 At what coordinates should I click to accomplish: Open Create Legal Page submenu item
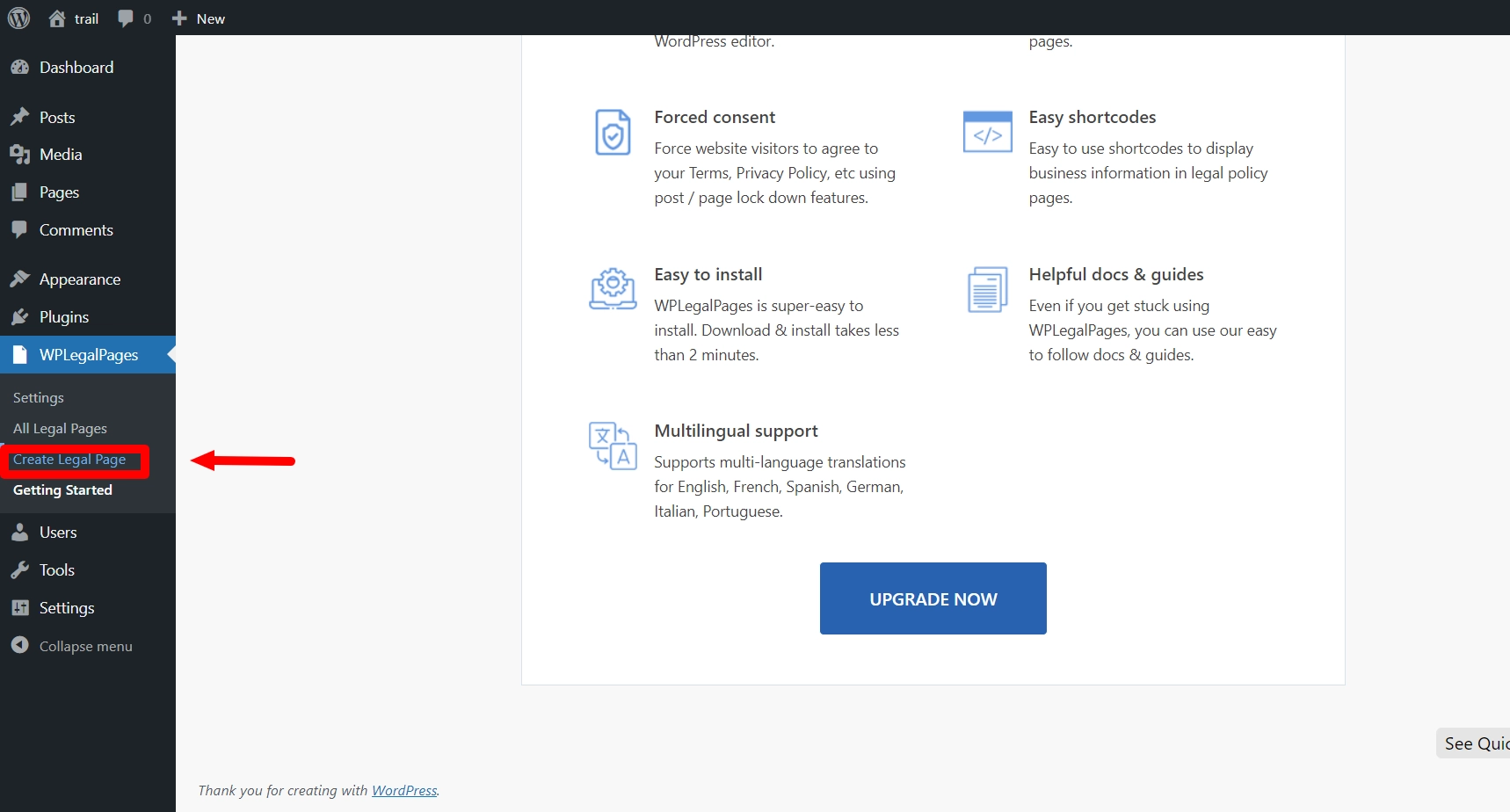[x=69, y=459]
